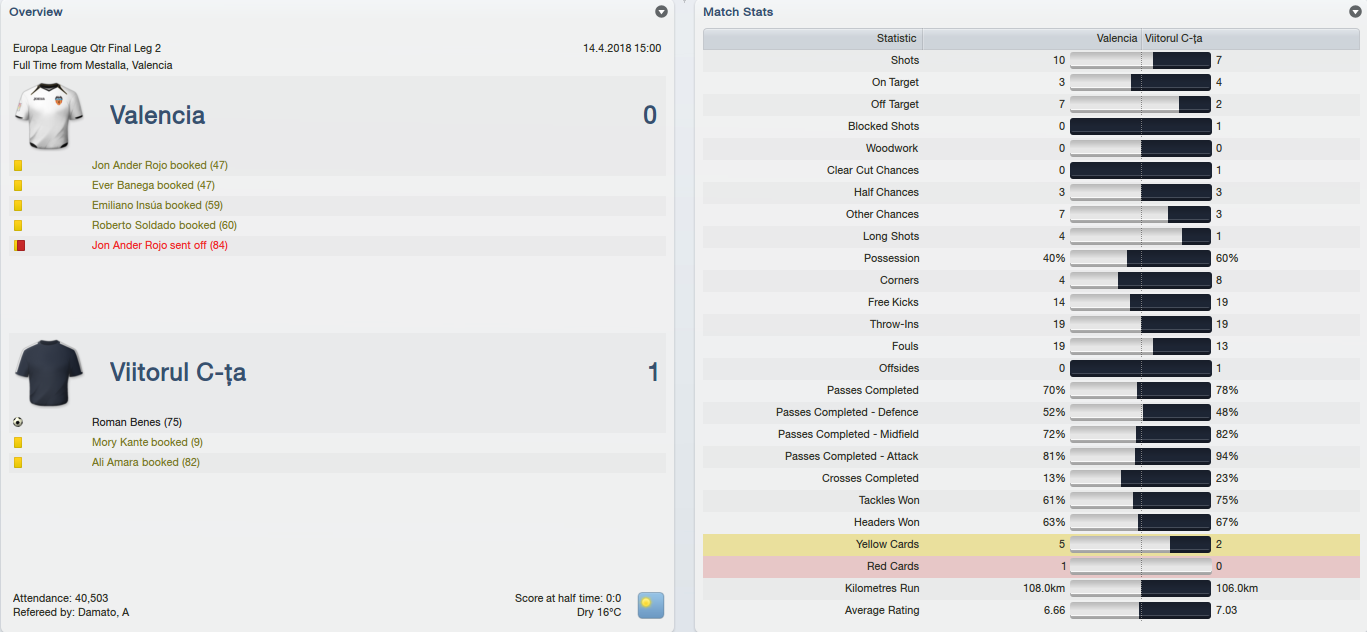Screen dimensions: 1367x632
Task: Click yellow card icon beside Ever Banega
Action: pos(18,185)
